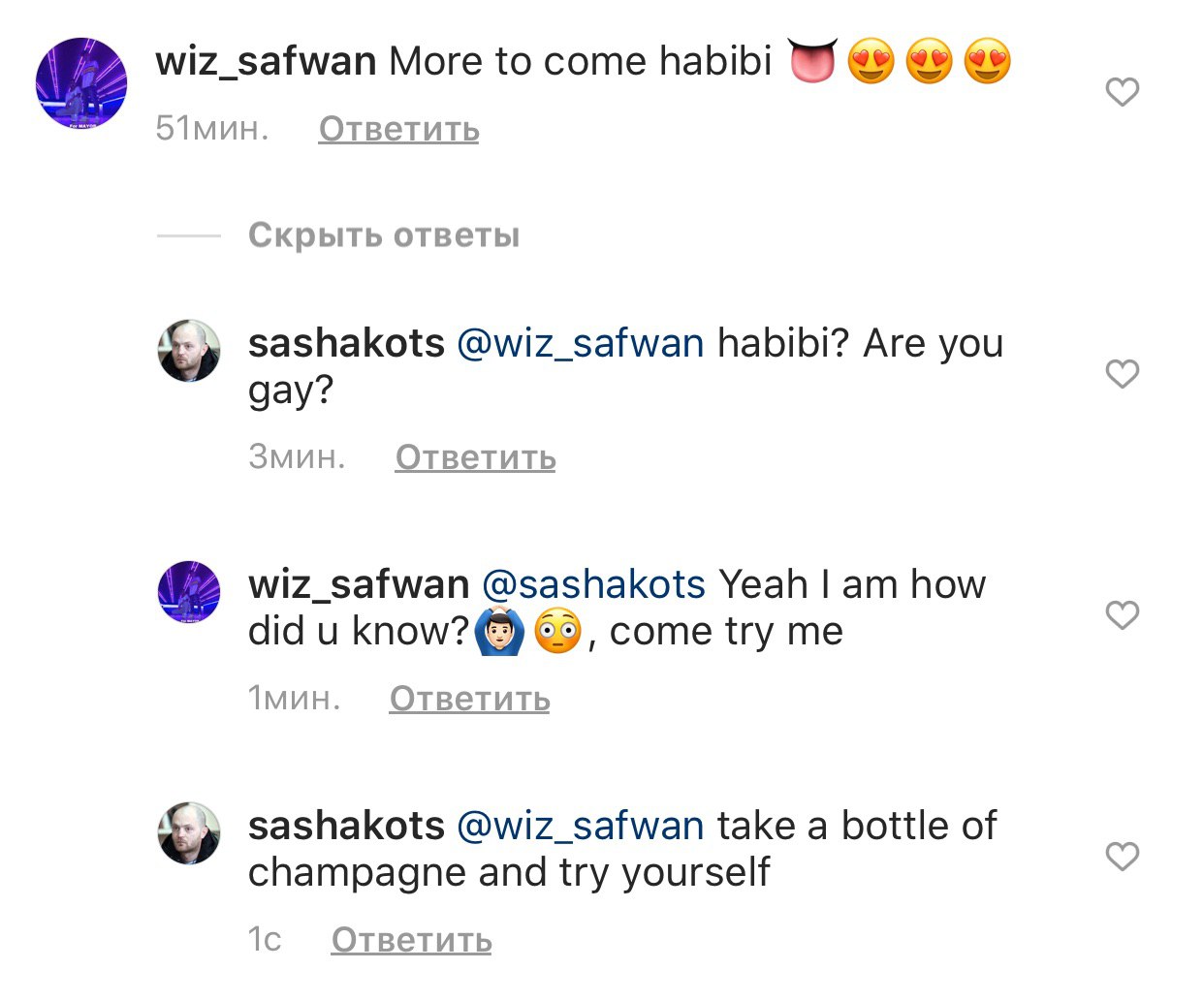Reply to the 51мин. comment via Ответить
1204x1001 pixels.
[x=398, y=129]
